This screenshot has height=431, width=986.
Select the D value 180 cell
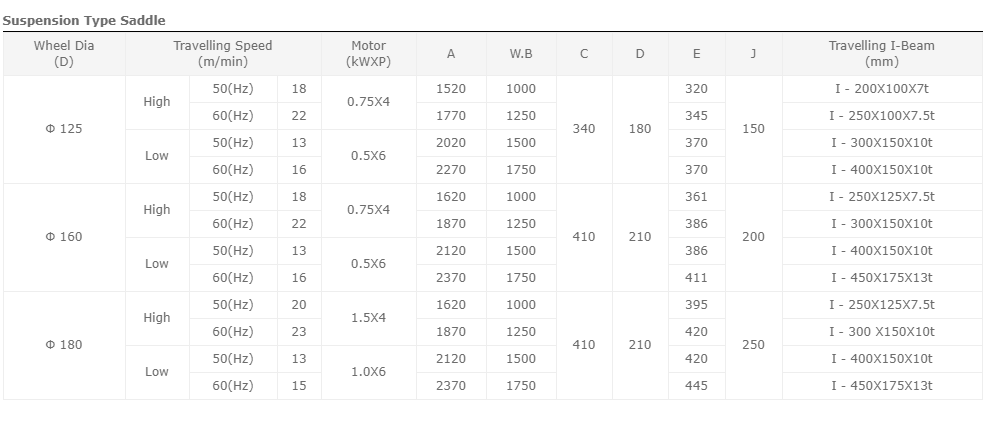(640, 130)
